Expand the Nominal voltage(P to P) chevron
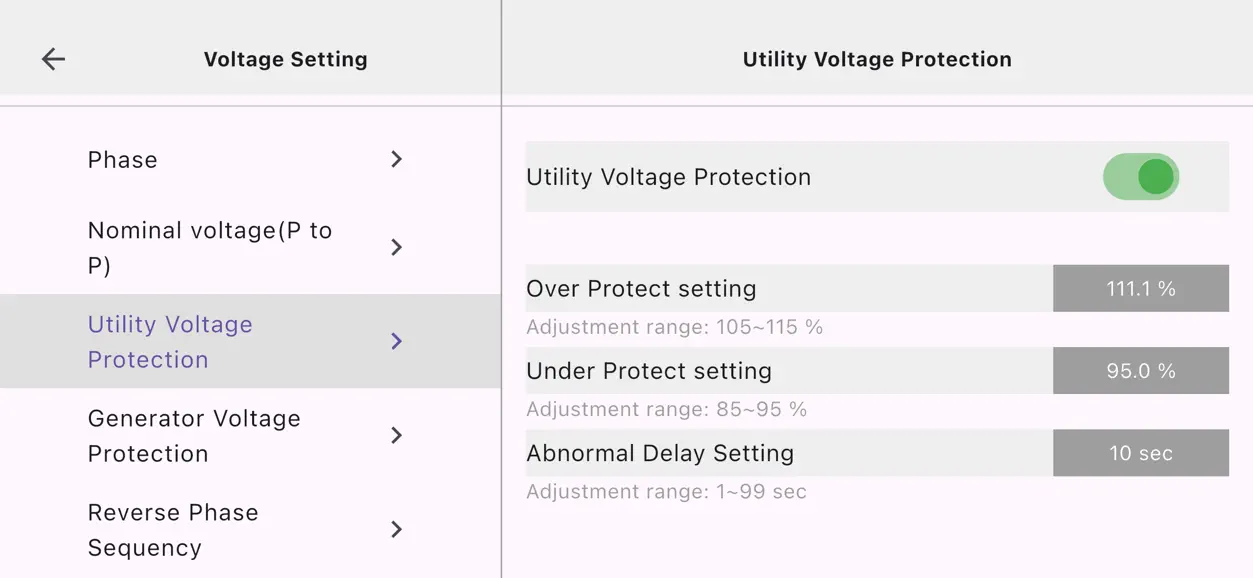1253x578 pixels. 397,247
